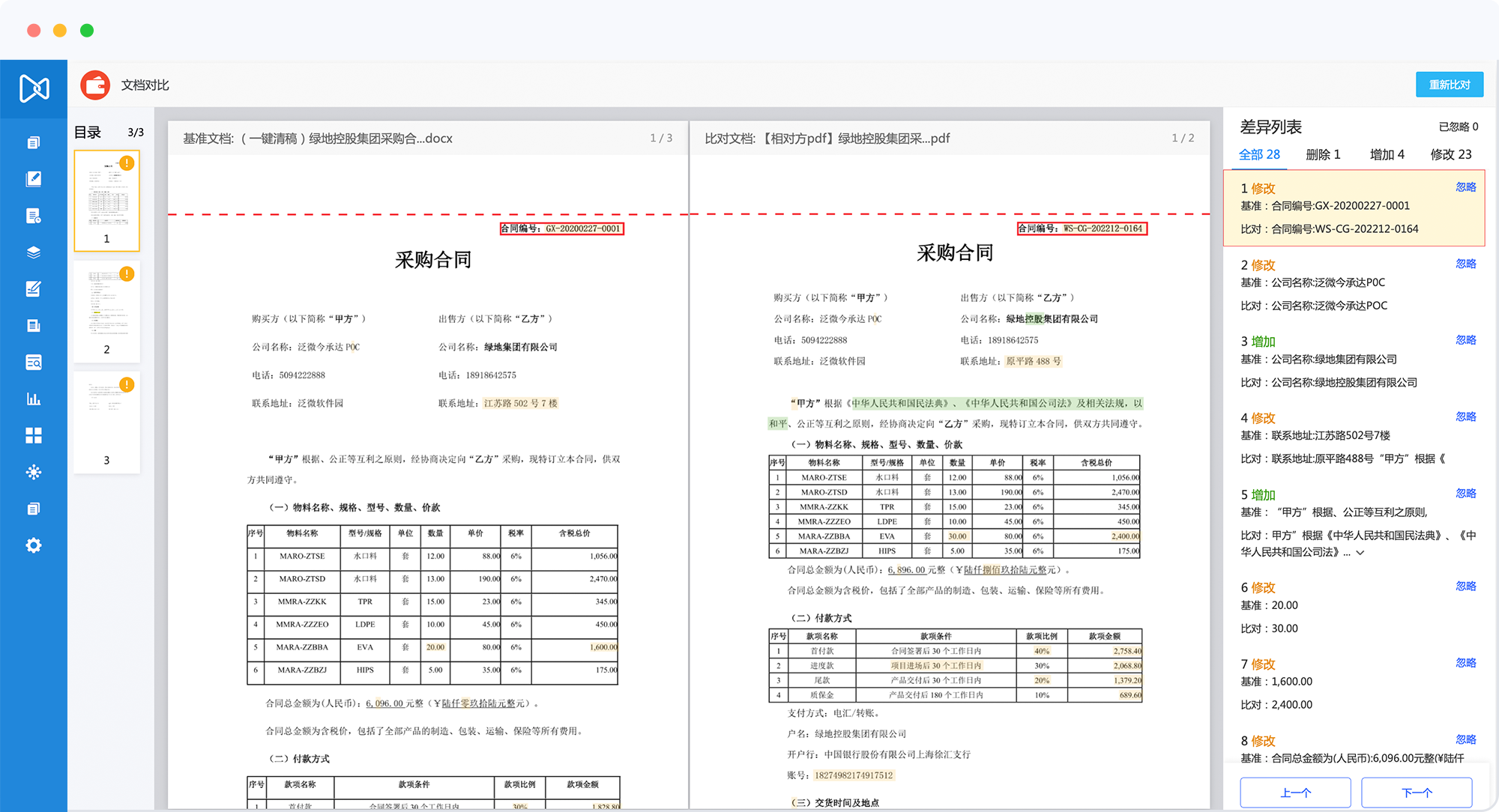1499x812 pixels.
Task: Click the snowflake network icon in the sidebar
Action: 34,472
